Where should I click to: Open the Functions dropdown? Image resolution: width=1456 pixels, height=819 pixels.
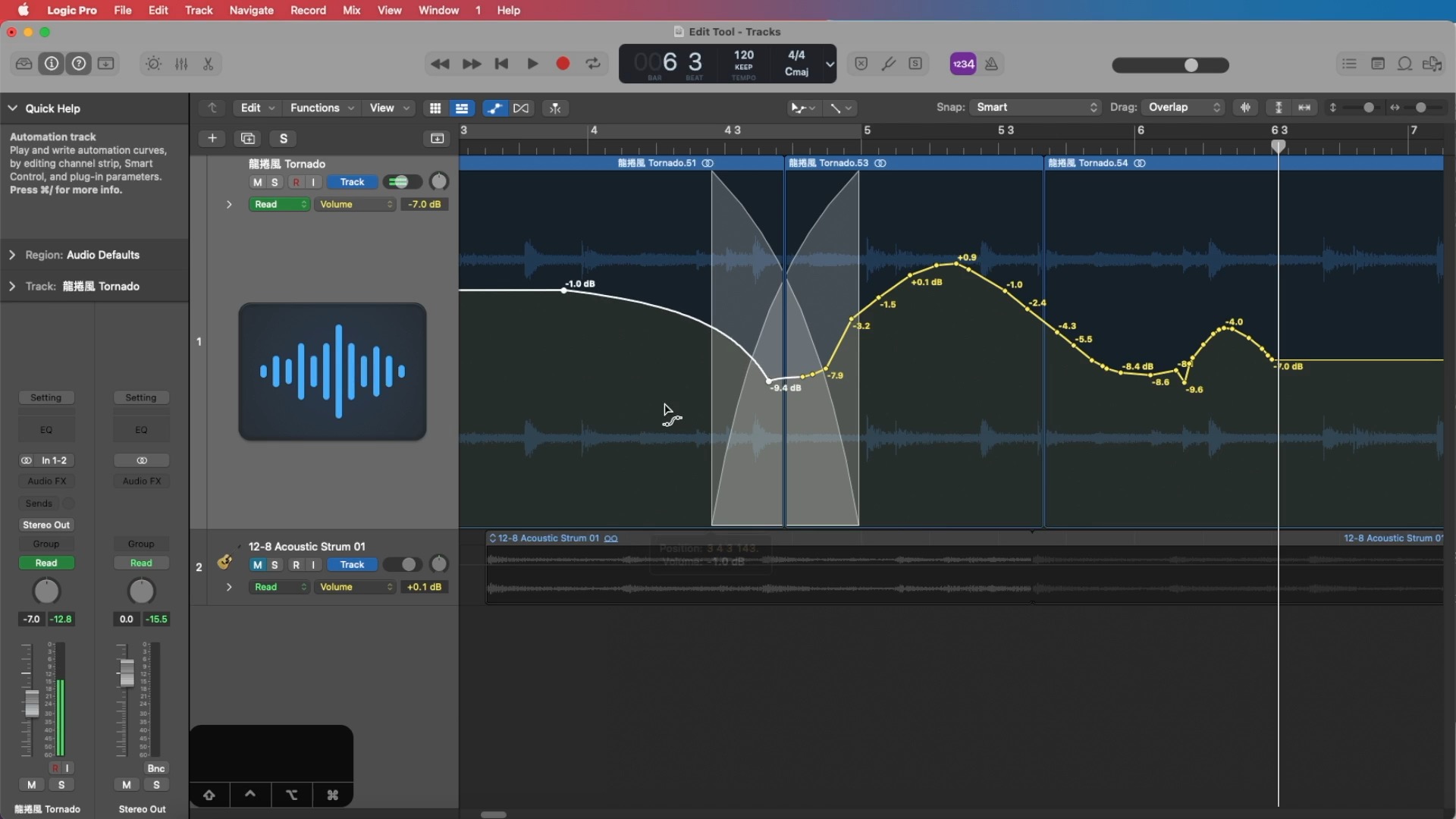click(322, 108)
